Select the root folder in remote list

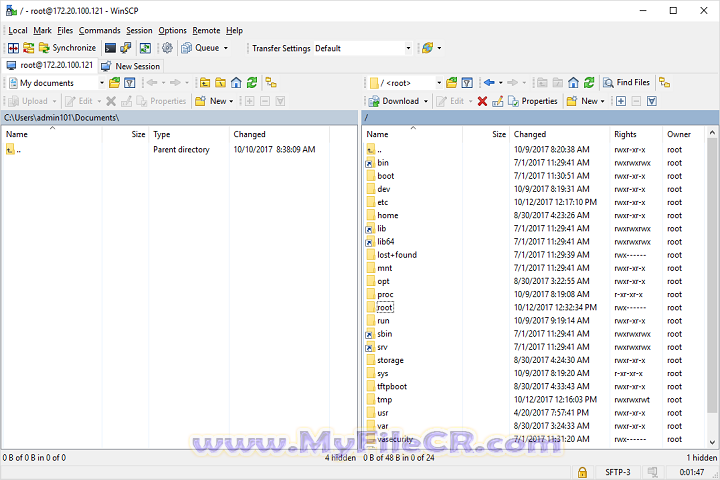[x=385, y=308]
